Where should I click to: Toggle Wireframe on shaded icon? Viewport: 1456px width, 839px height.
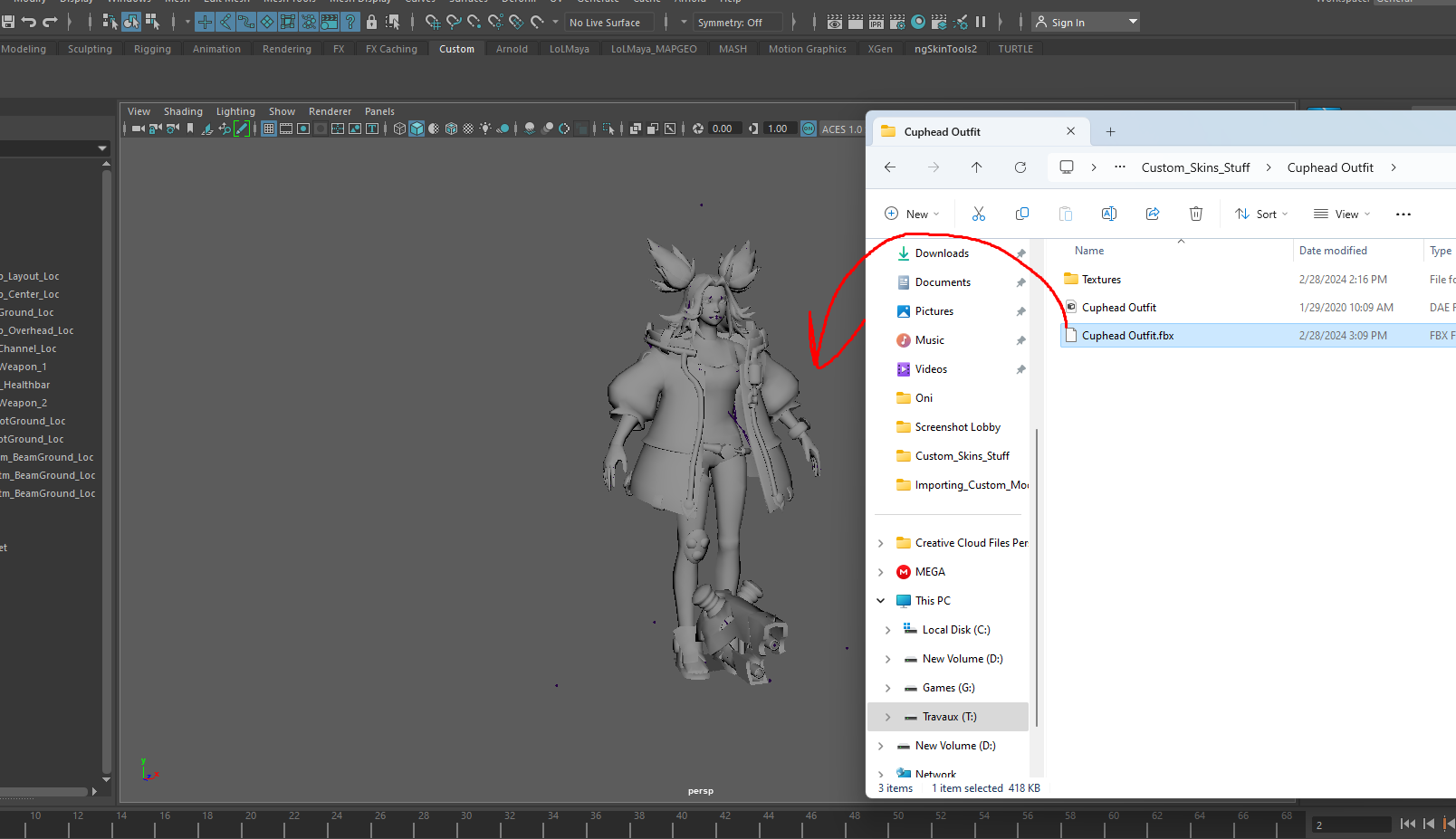tap(451, 129)
